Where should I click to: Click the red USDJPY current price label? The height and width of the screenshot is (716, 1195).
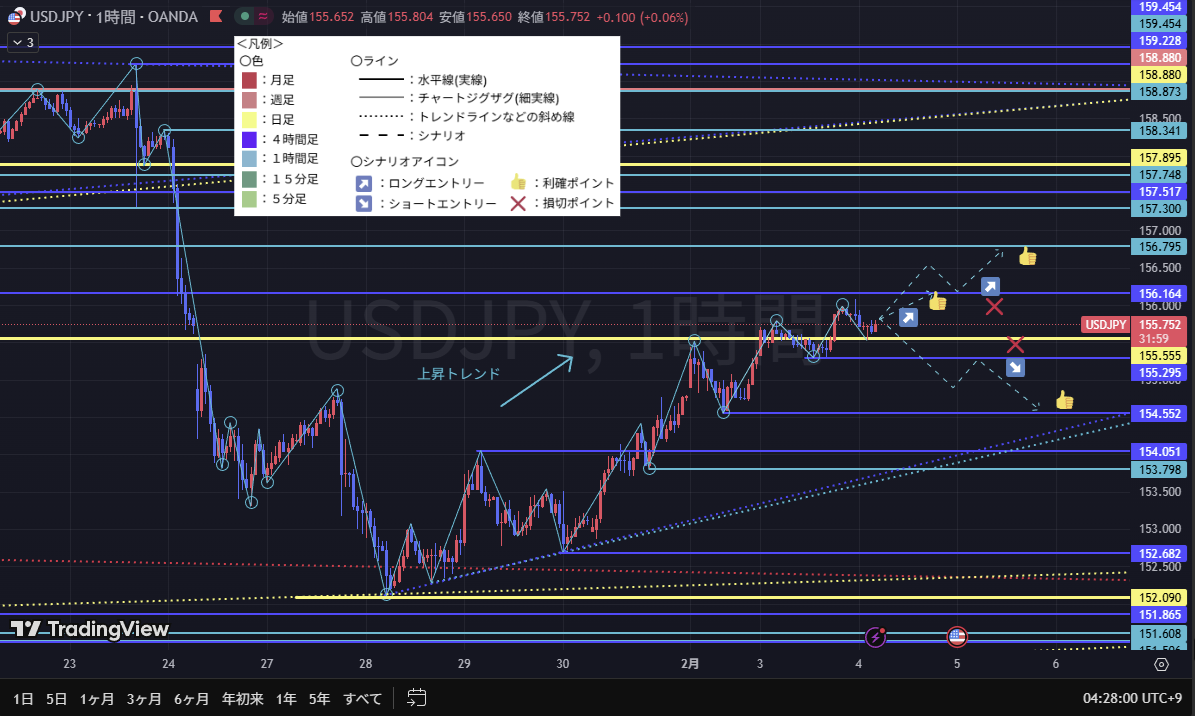pyautogui.click(x=1106, y=325)
